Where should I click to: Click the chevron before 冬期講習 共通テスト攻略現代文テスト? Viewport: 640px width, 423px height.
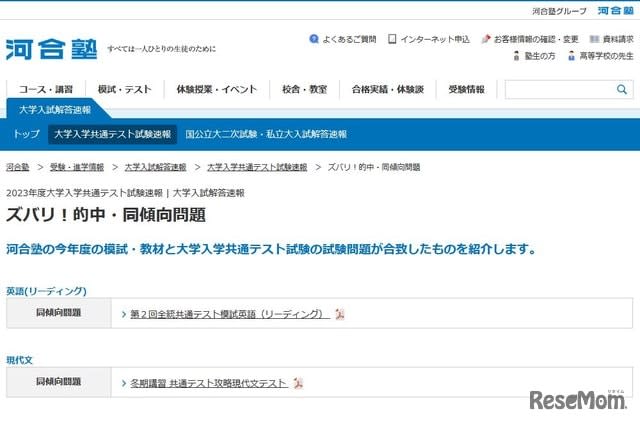[124, 383]
